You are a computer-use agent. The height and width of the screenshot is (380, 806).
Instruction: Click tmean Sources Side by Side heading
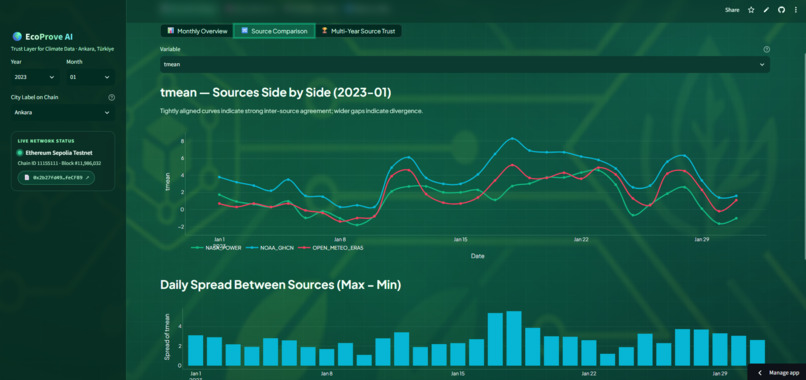276,93
